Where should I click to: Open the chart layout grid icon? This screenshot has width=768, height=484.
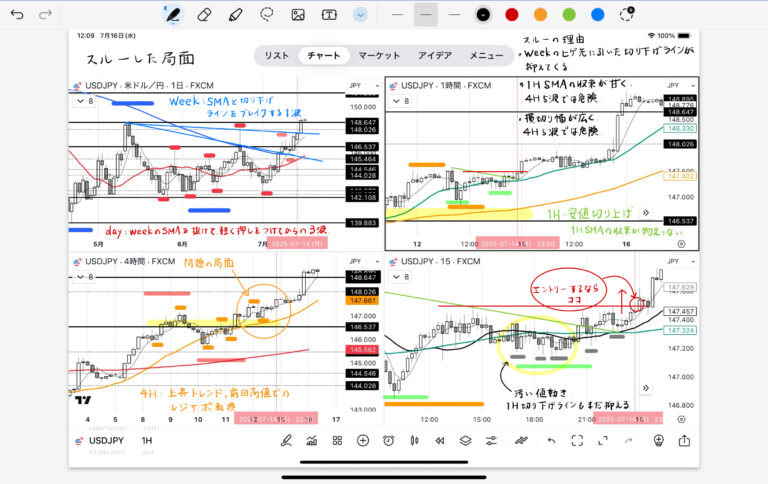point(337,440)
